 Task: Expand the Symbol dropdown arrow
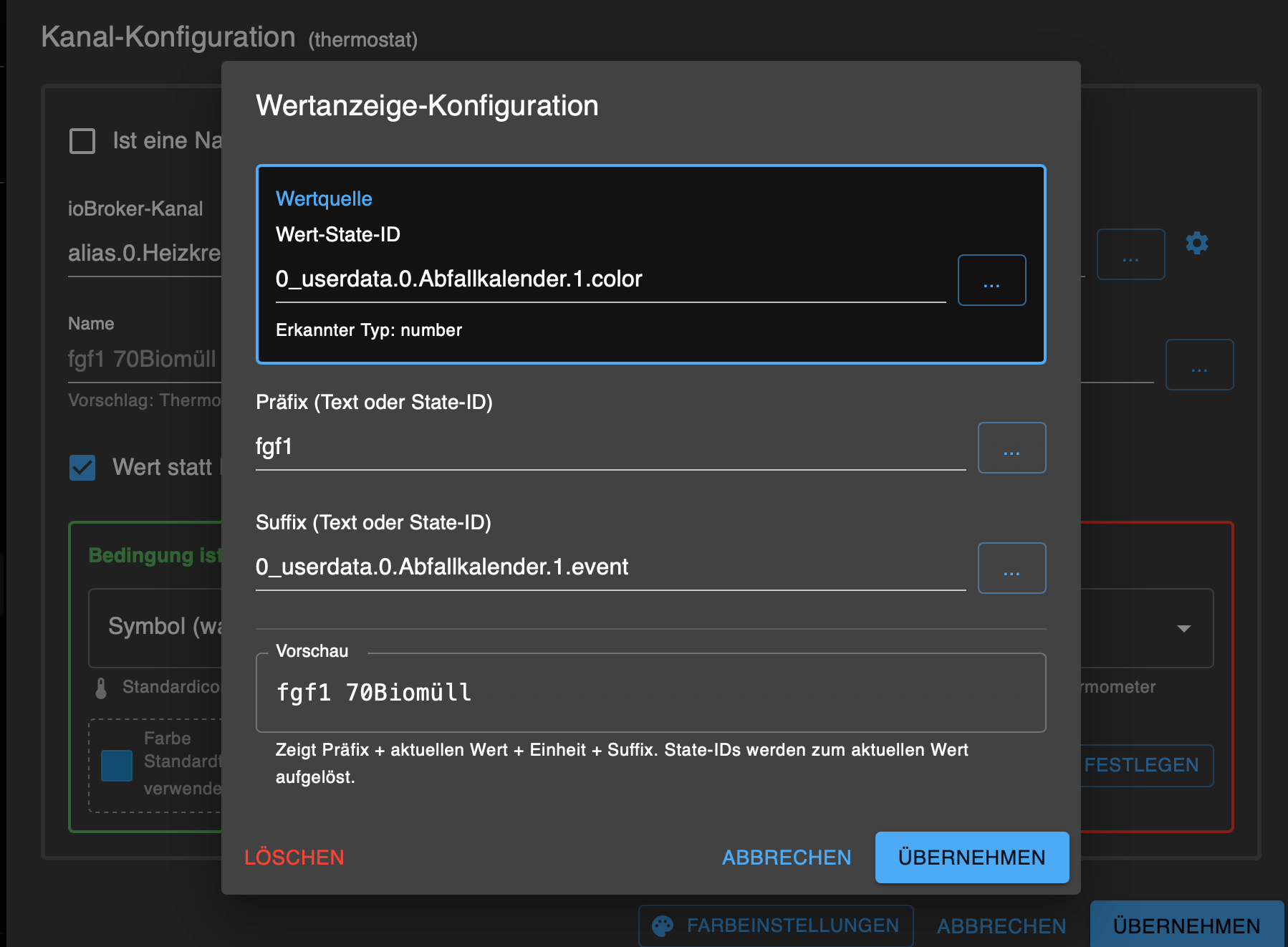point(1183,628)
